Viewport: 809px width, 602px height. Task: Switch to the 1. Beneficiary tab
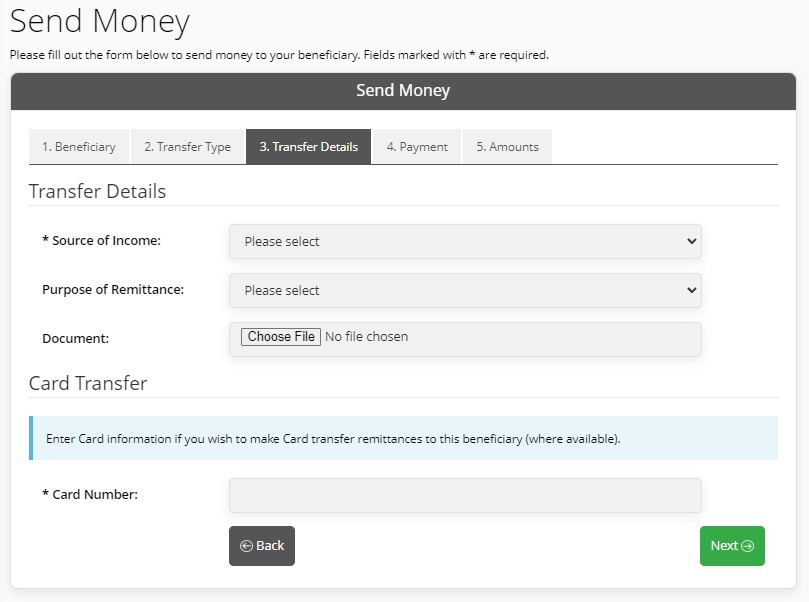(79, 147)
